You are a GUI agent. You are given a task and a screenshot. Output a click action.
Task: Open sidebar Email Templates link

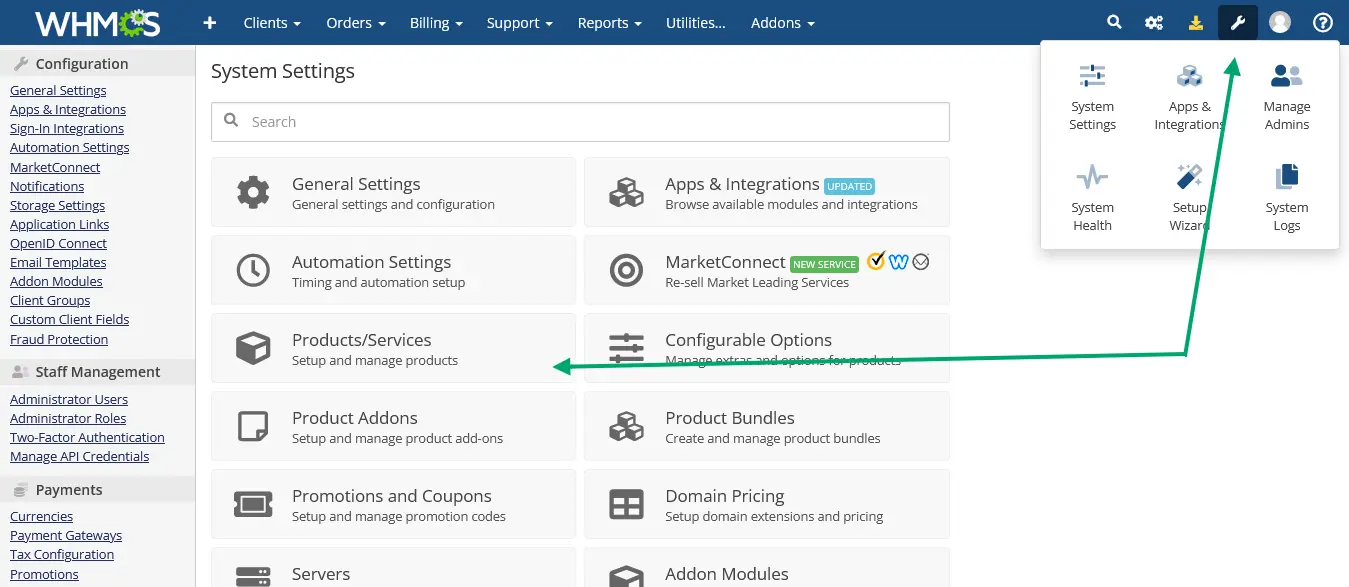click(58, 263)
